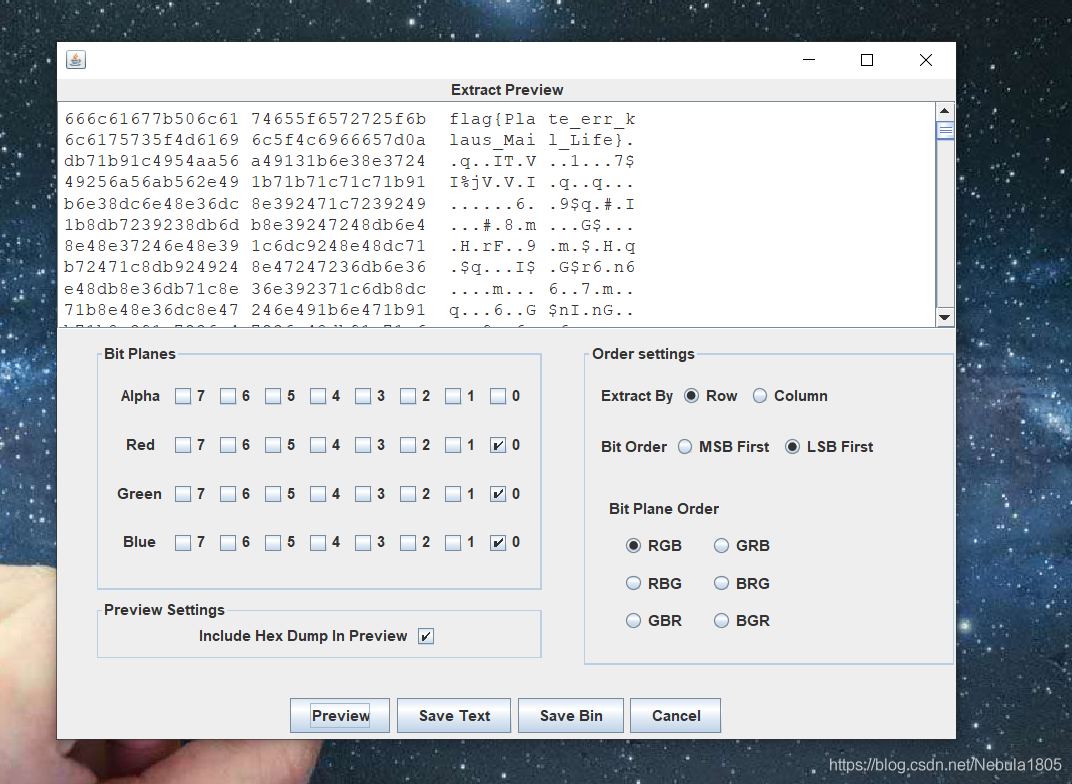Maximize the extract preview window
This screenshot has width=1072, height=784.
(x=867, y=60)
